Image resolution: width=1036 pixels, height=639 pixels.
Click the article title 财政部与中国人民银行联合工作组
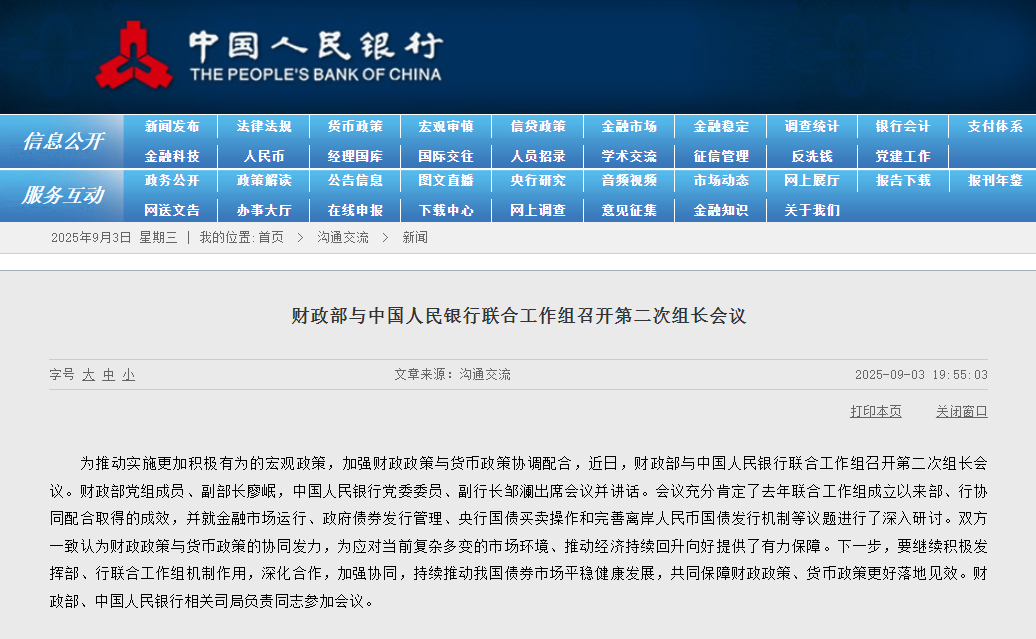(x=519, y=316)
